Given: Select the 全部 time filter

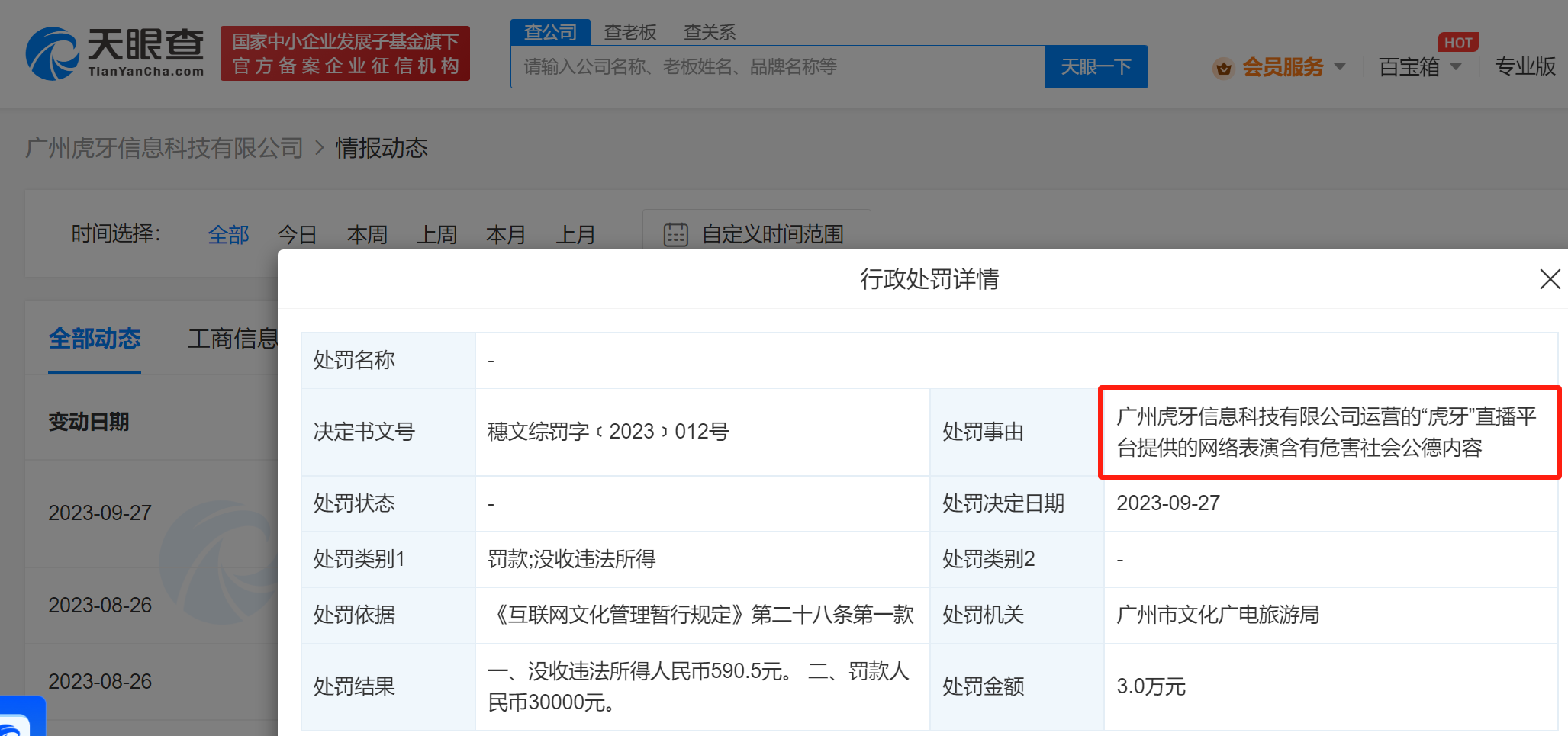Looking at the screenshot, I should tap(228, 234).
